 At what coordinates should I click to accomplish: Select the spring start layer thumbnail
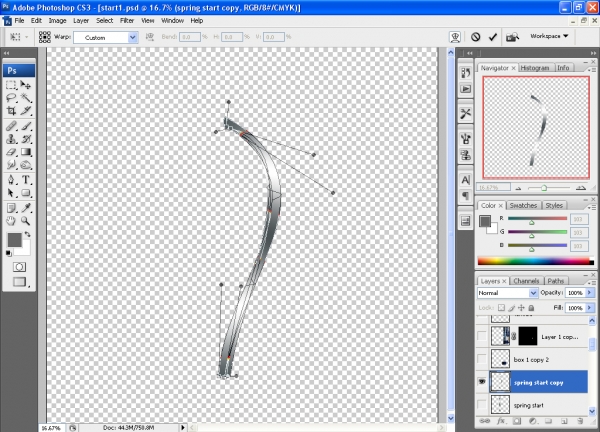(500, 404)
